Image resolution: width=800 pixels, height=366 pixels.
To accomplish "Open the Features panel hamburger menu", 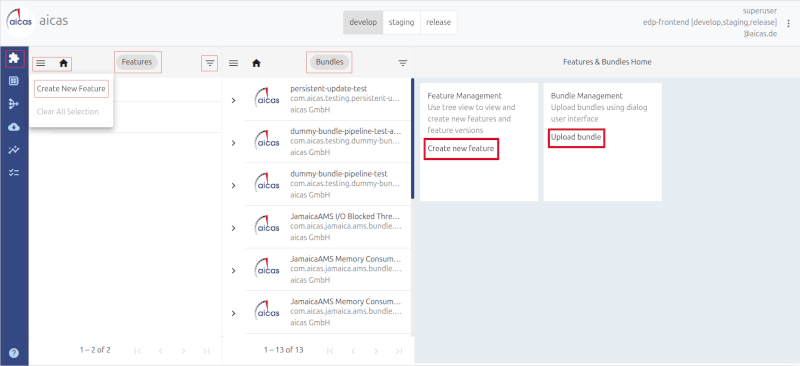I will click(41, 63).
